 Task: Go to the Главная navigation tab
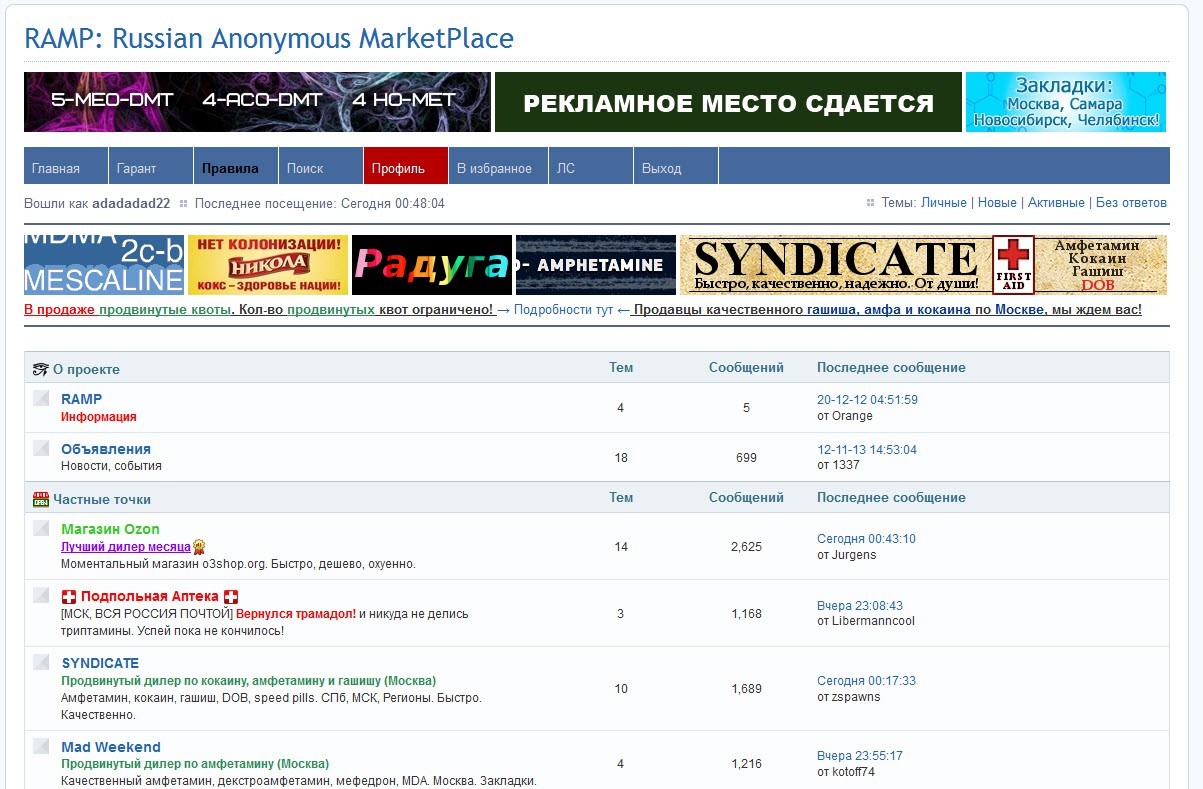(x=55, y=168)
